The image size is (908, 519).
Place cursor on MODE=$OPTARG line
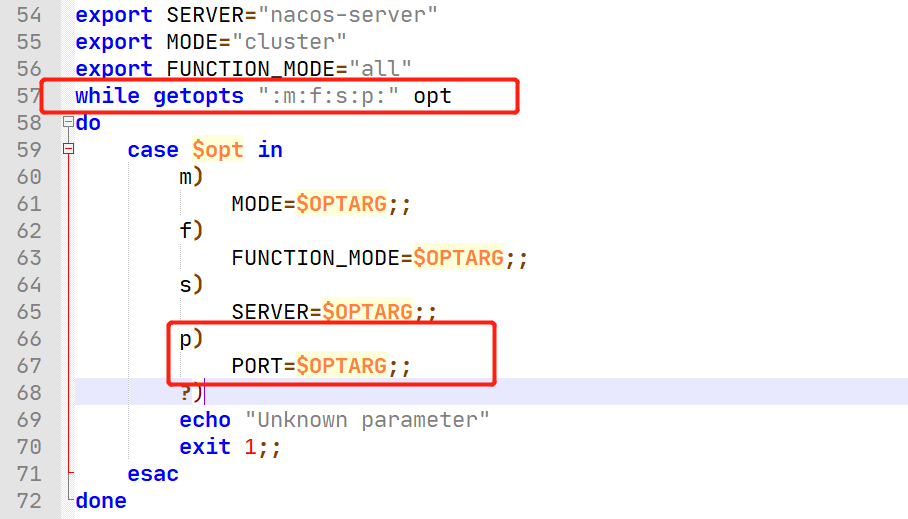click(321, 204)
